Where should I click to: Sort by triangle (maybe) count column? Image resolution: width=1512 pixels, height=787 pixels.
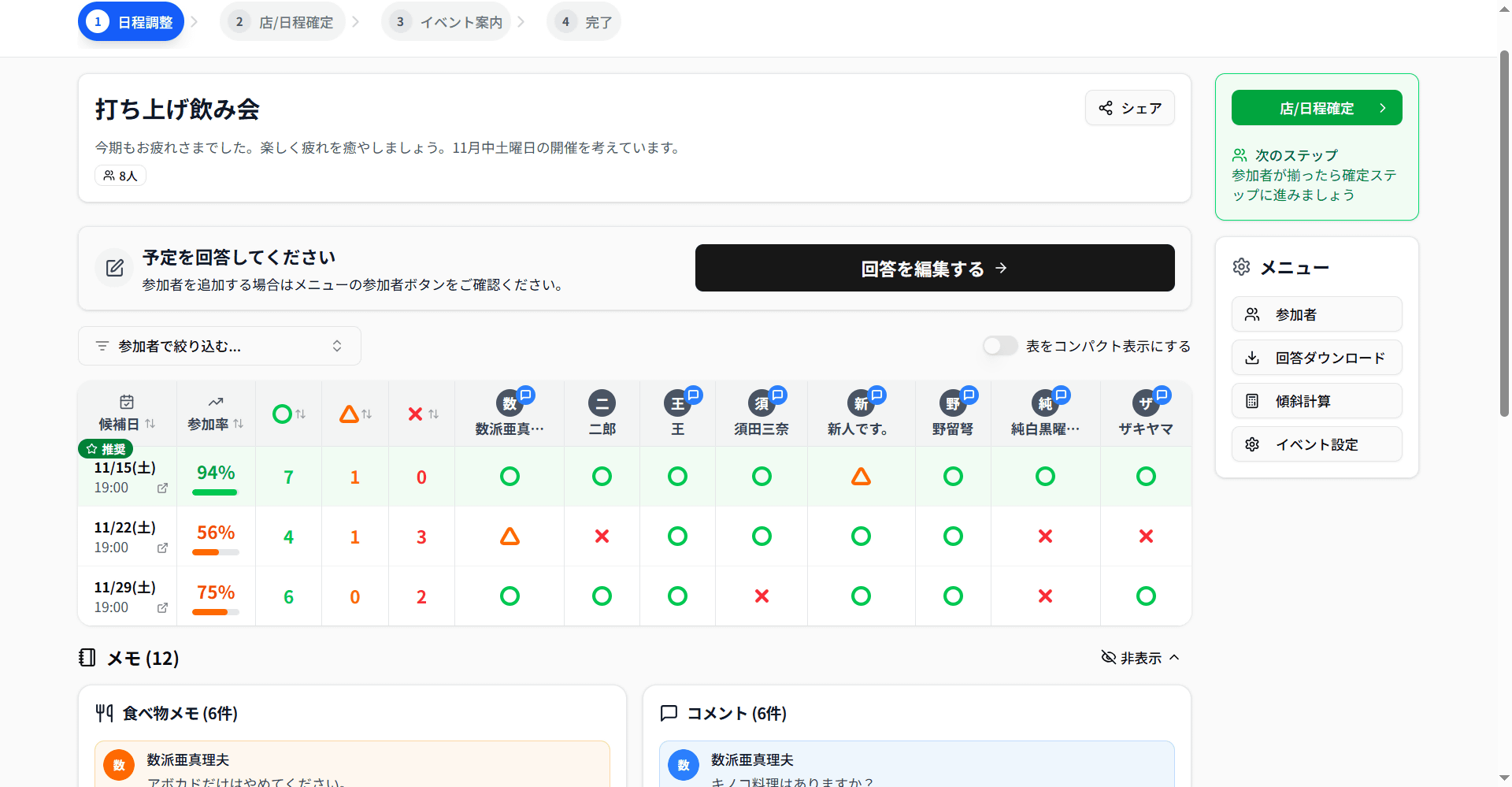355,414
